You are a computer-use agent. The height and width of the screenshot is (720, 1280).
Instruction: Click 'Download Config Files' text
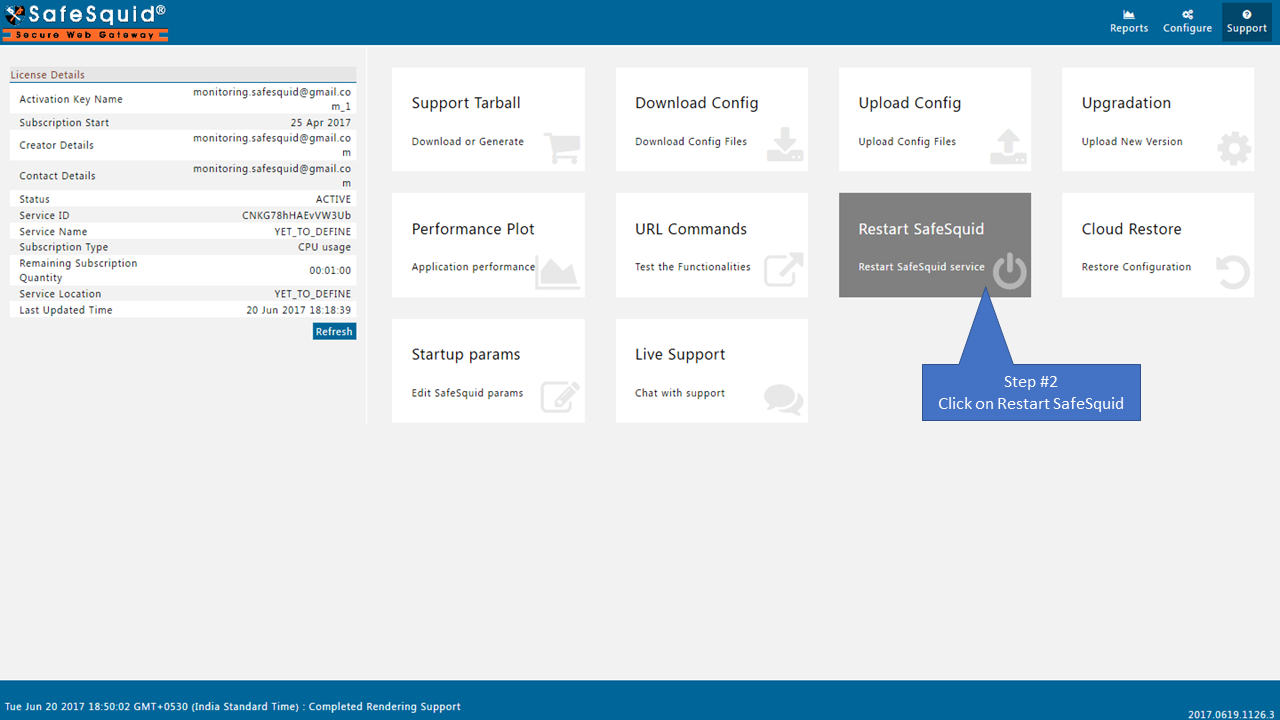(691, 142)
